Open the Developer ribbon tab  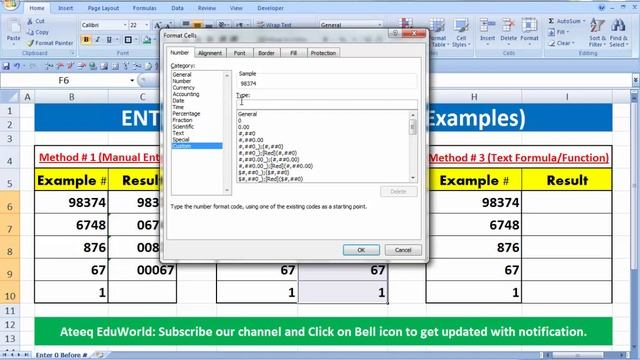click(x=270, y=8)
